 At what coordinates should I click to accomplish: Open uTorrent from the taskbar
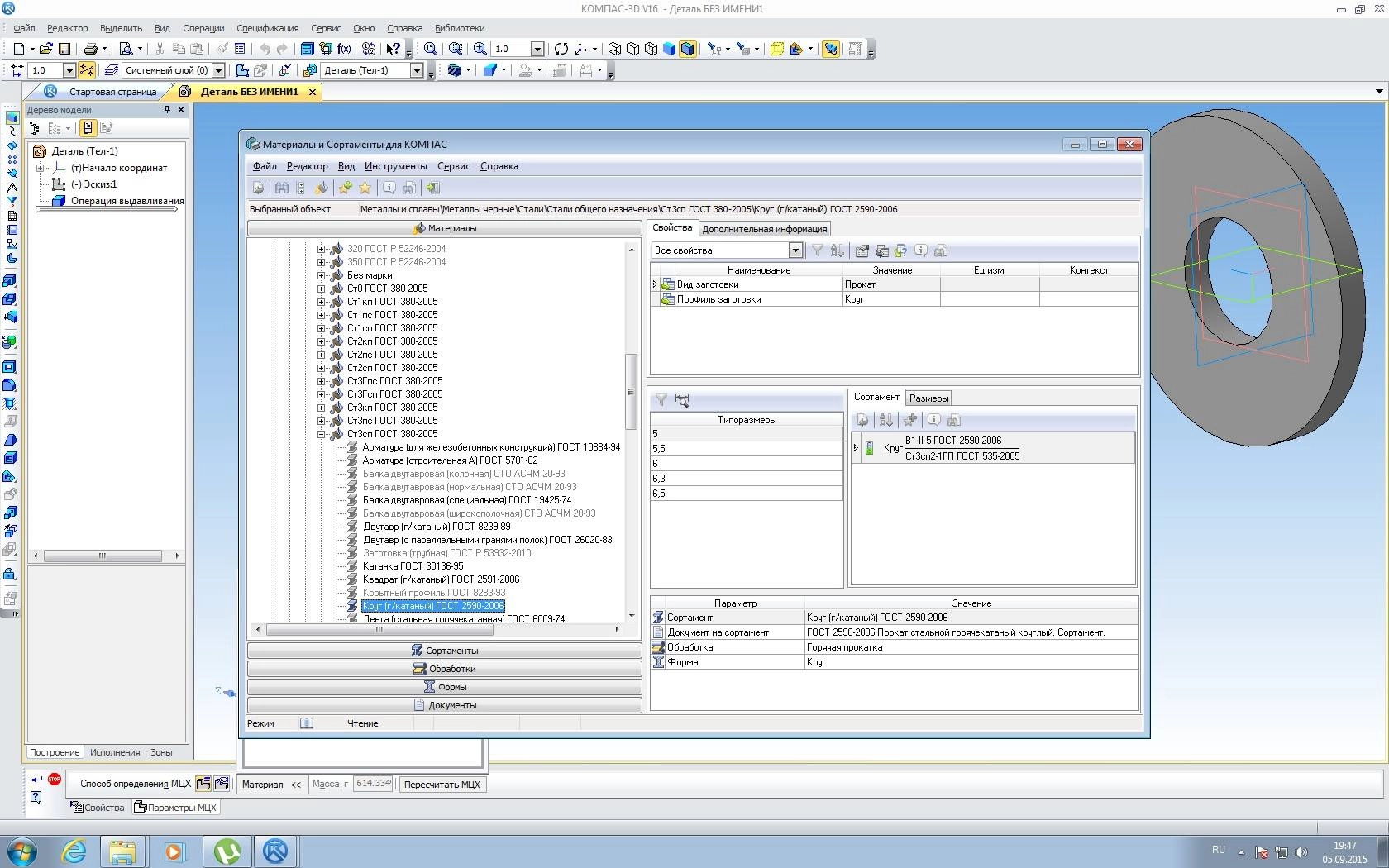coord(227,851)
